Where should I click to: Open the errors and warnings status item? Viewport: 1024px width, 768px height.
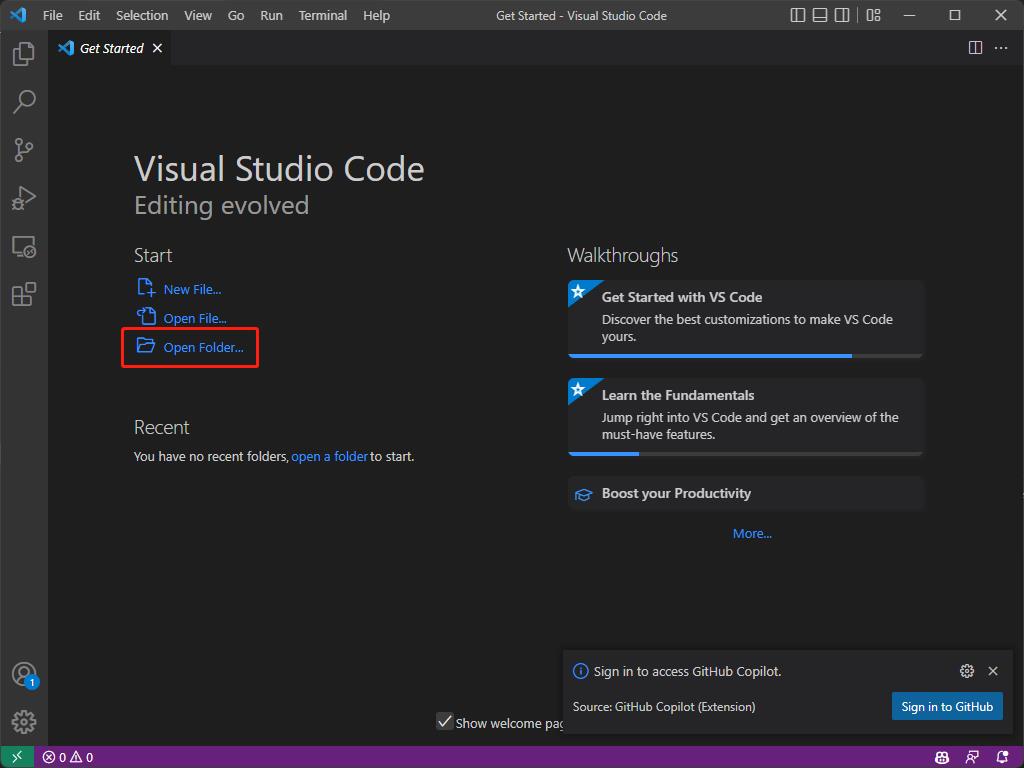[x=68, y=758]
